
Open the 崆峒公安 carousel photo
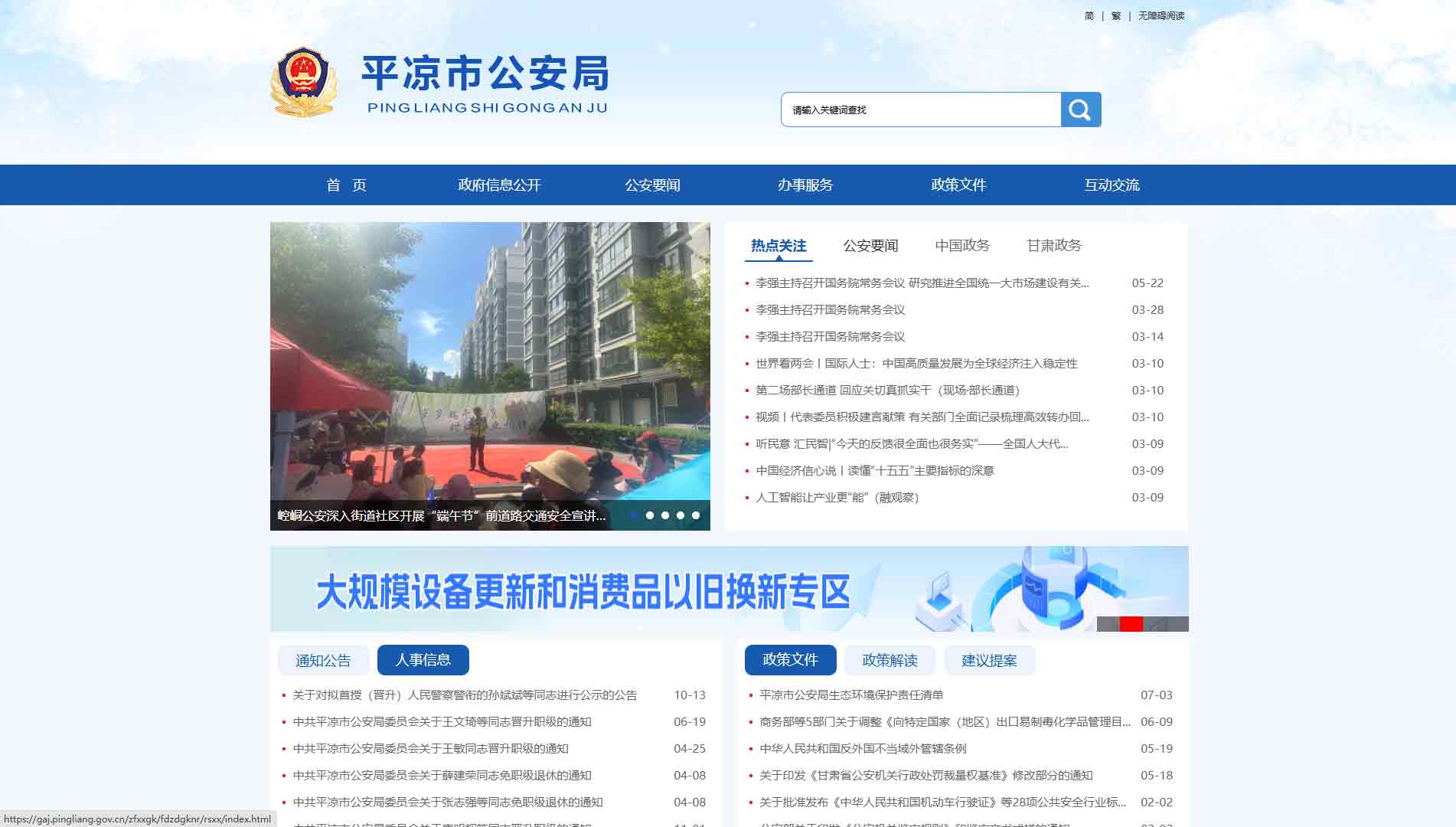point(490,360)
